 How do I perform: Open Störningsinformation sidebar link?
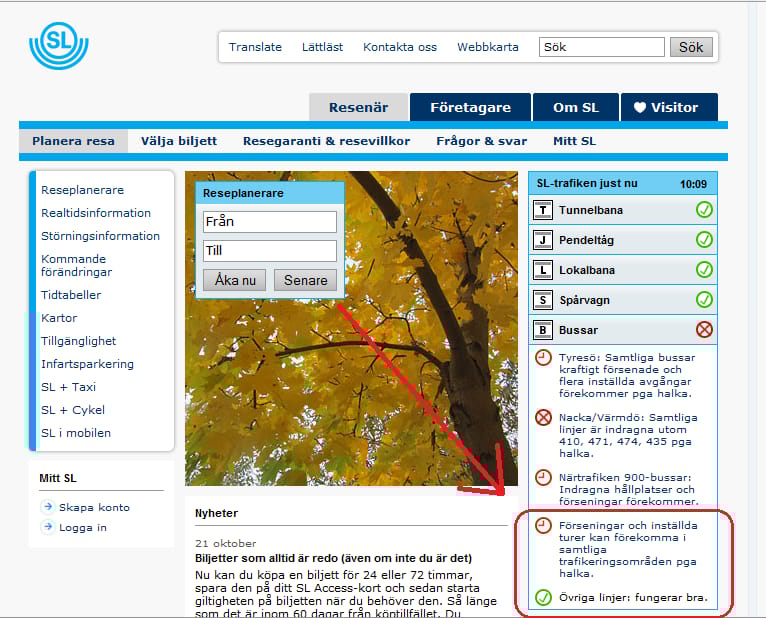pos(100,236)
